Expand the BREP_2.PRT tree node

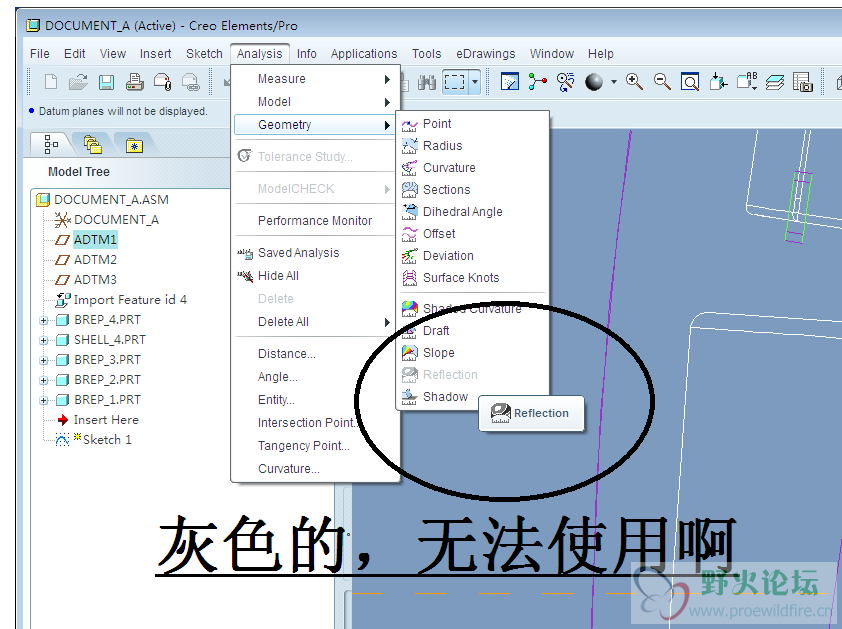click(44, 380)
